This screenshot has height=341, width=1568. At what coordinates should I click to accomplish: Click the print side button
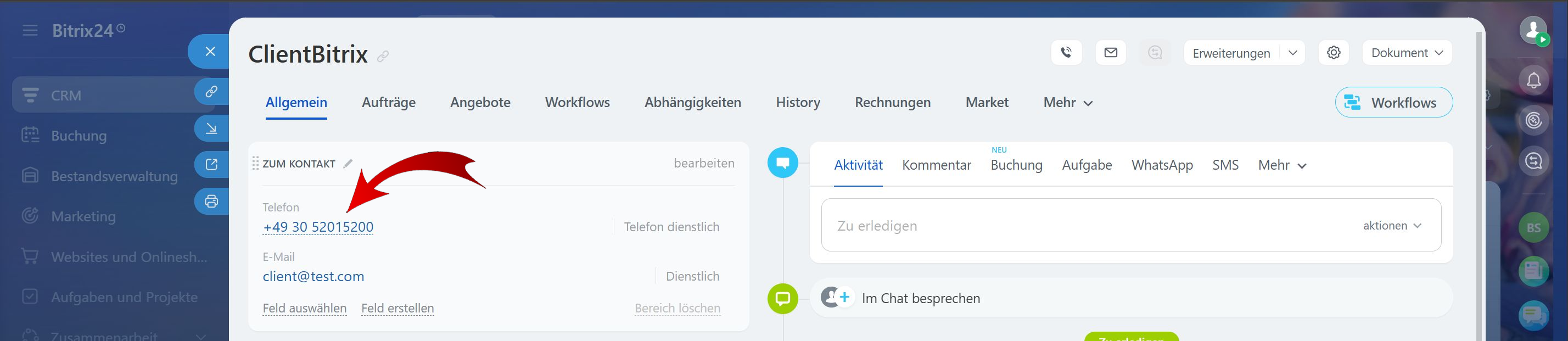click(211, 202)
